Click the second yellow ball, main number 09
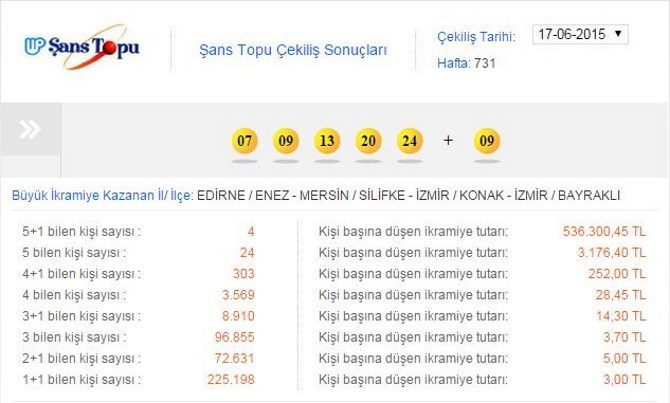 pyautogui.click(x=286, y=141)
